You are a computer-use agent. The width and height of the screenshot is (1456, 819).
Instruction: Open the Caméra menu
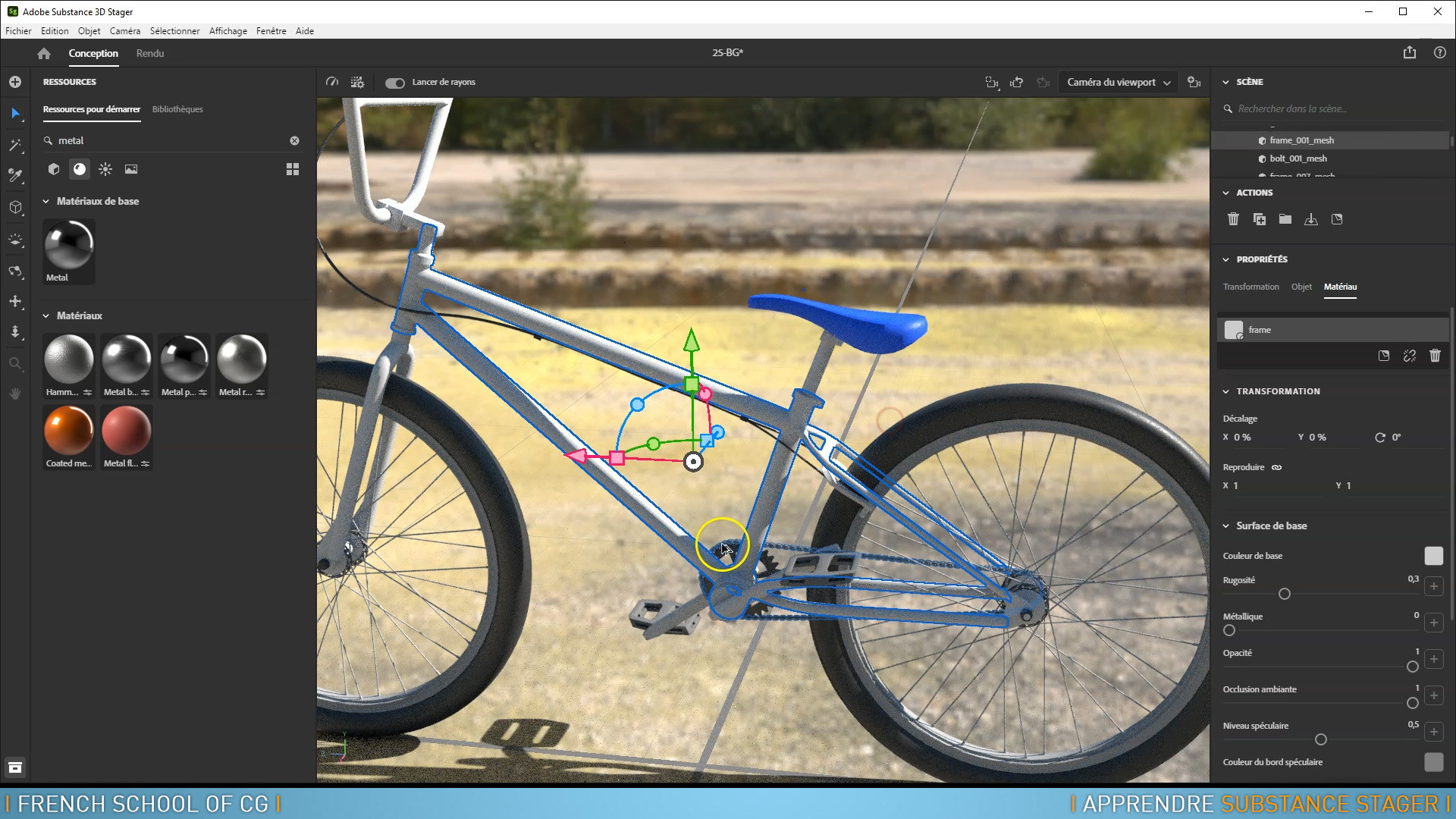tap(124, 31)
